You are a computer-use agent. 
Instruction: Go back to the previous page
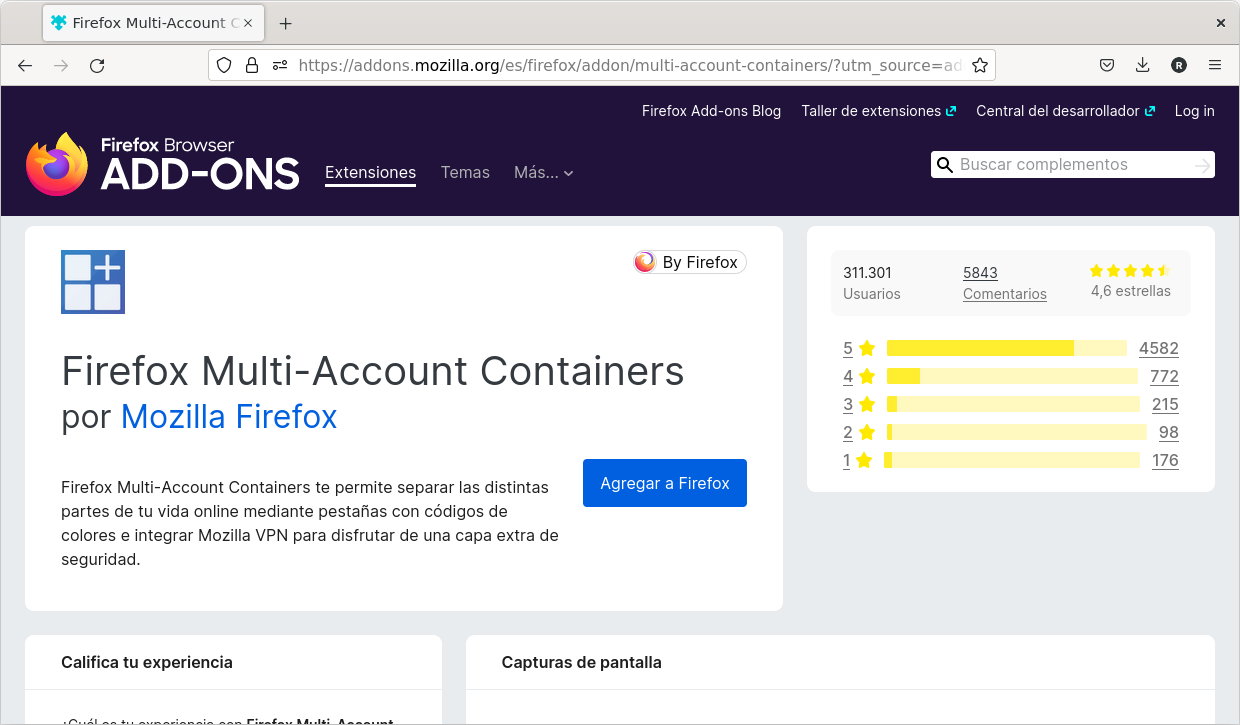point(25,65)
